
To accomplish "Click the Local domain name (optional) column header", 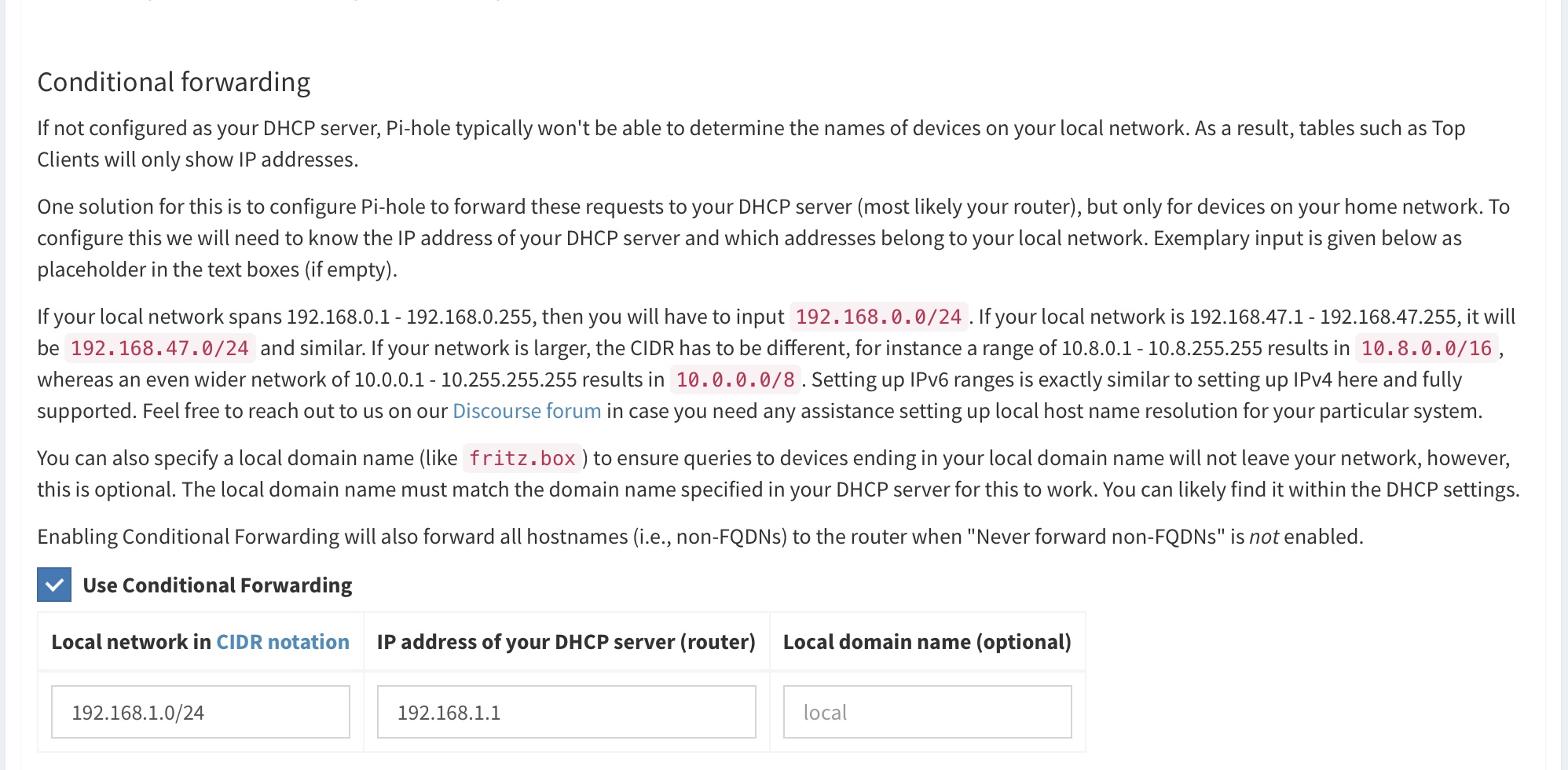I will click(927, 642).
